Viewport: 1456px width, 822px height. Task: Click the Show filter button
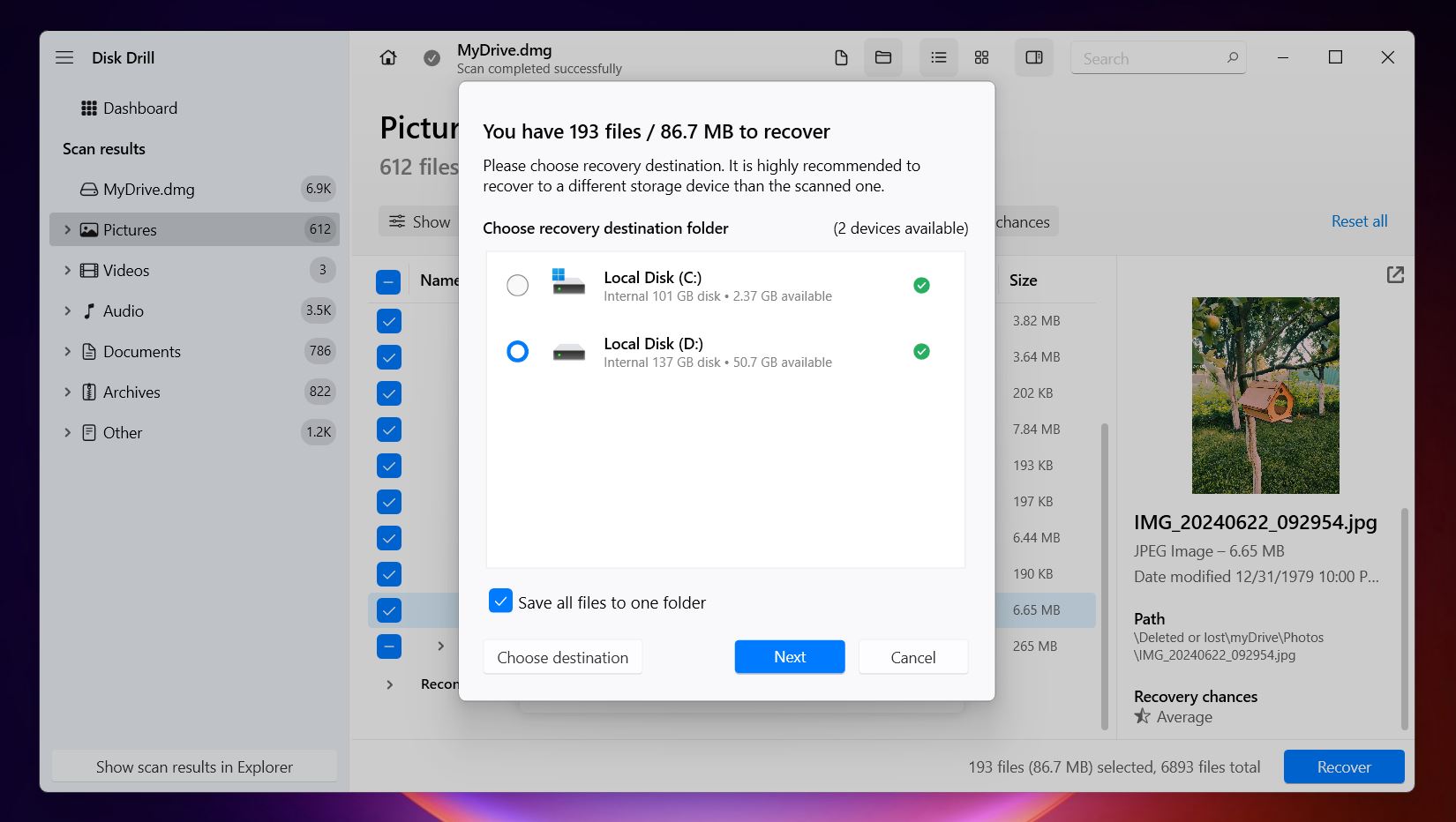pyautogui.click(x=420, y=221)
